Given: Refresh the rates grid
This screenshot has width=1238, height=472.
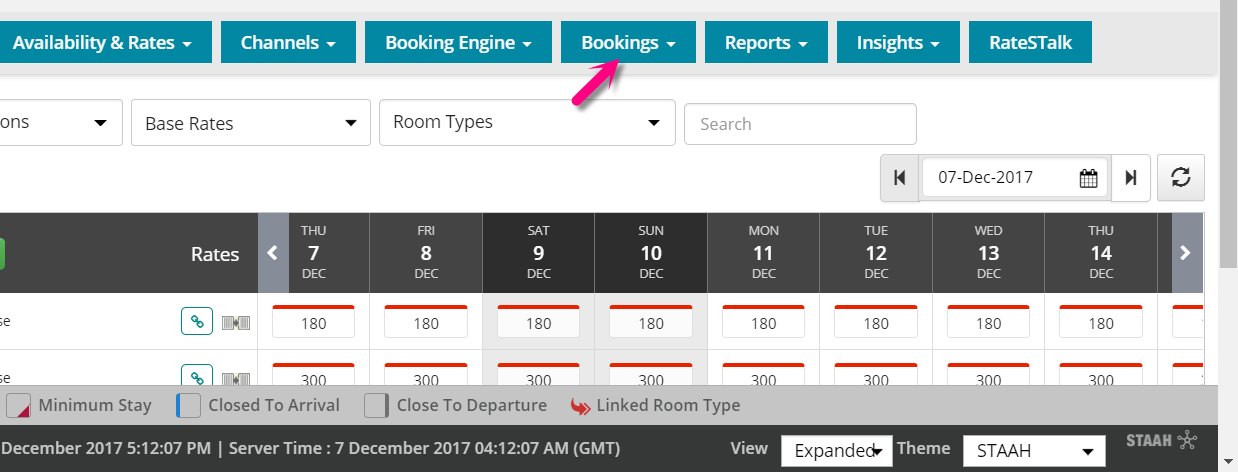Looking at the screenshot, I should coord(1181,177).
